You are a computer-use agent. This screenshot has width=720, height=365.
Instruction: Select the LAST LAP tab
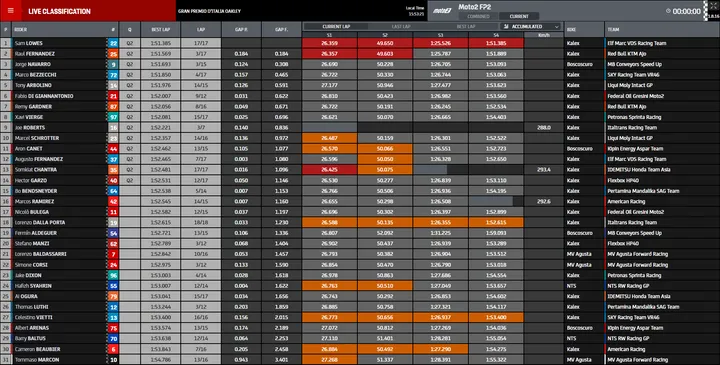[x=401, y=27]
